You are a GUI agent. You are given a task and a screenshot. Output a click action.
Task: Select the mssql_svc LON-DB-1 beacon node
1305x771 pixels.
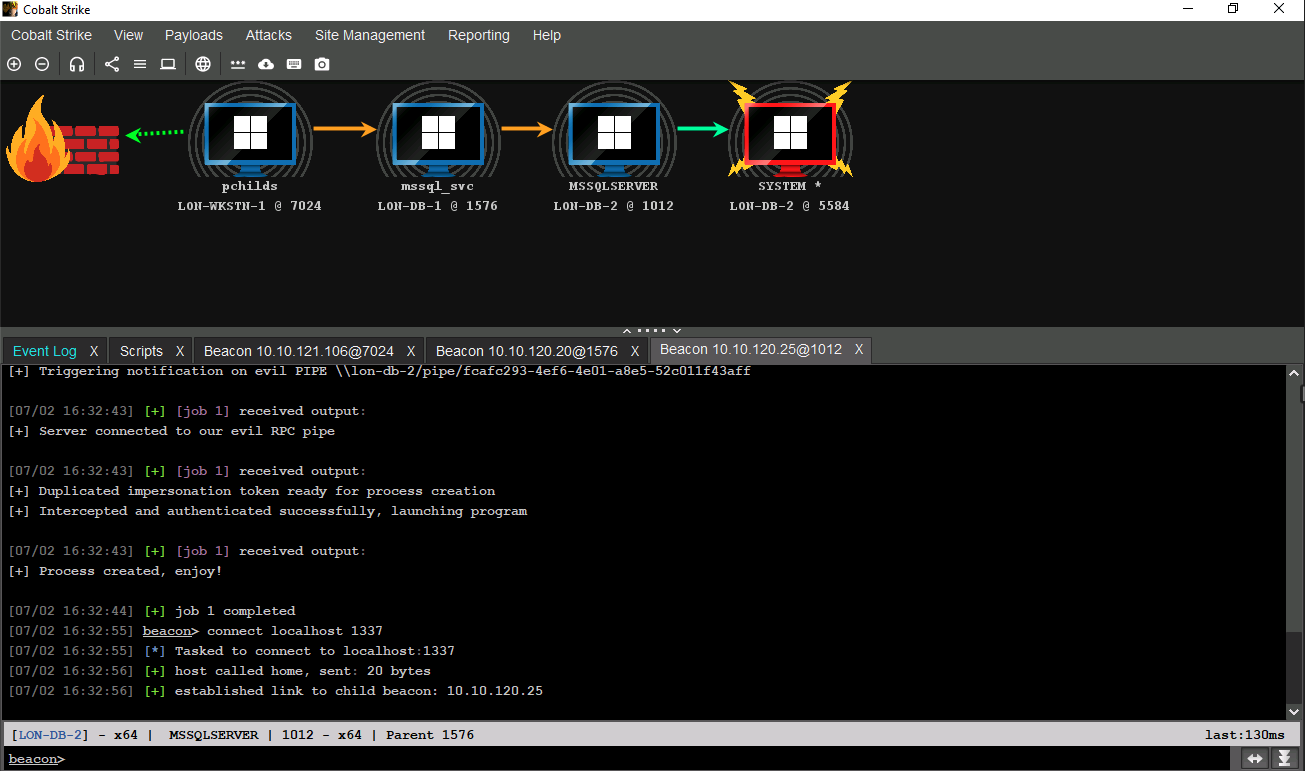[x=437, y=132]
